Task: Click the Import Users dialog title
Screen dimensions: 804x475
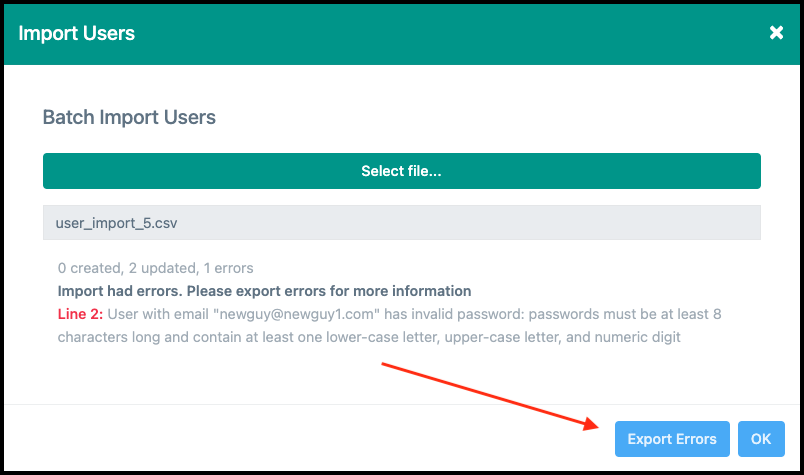Action: pos(77,33)
